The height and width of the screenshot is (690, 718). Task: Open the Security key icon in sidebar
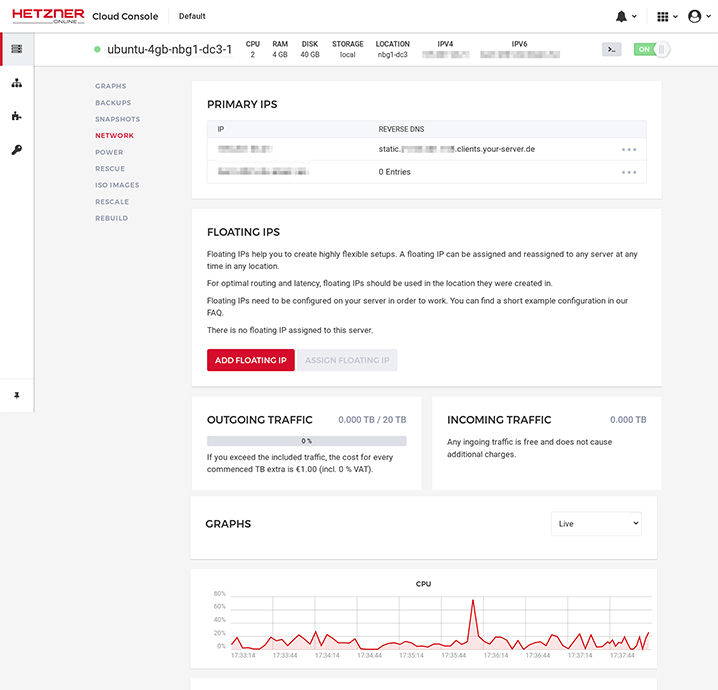click(17, 150)
